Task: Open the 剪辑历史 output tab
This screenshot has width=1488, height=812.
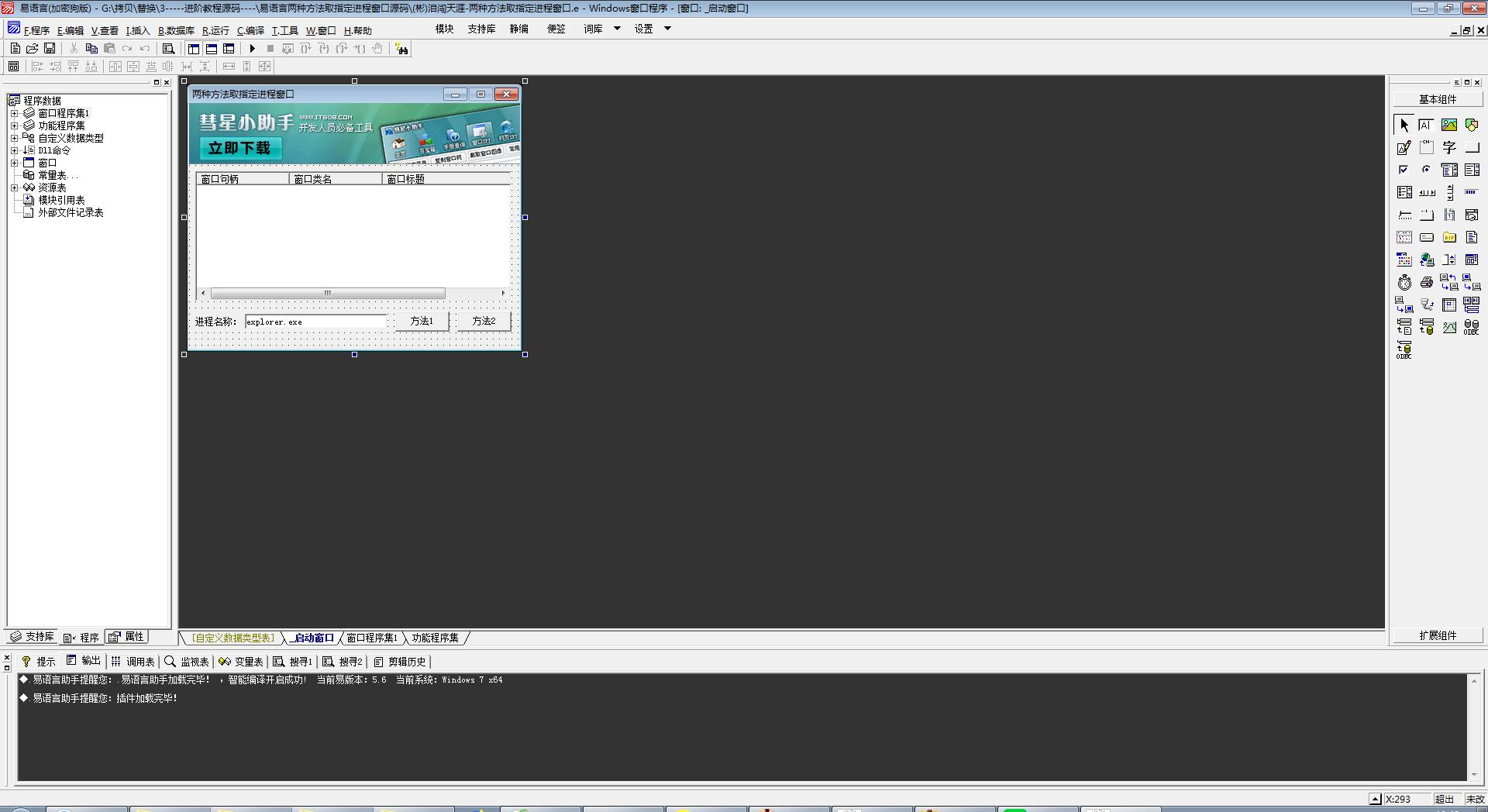Action: coord(399,662)
